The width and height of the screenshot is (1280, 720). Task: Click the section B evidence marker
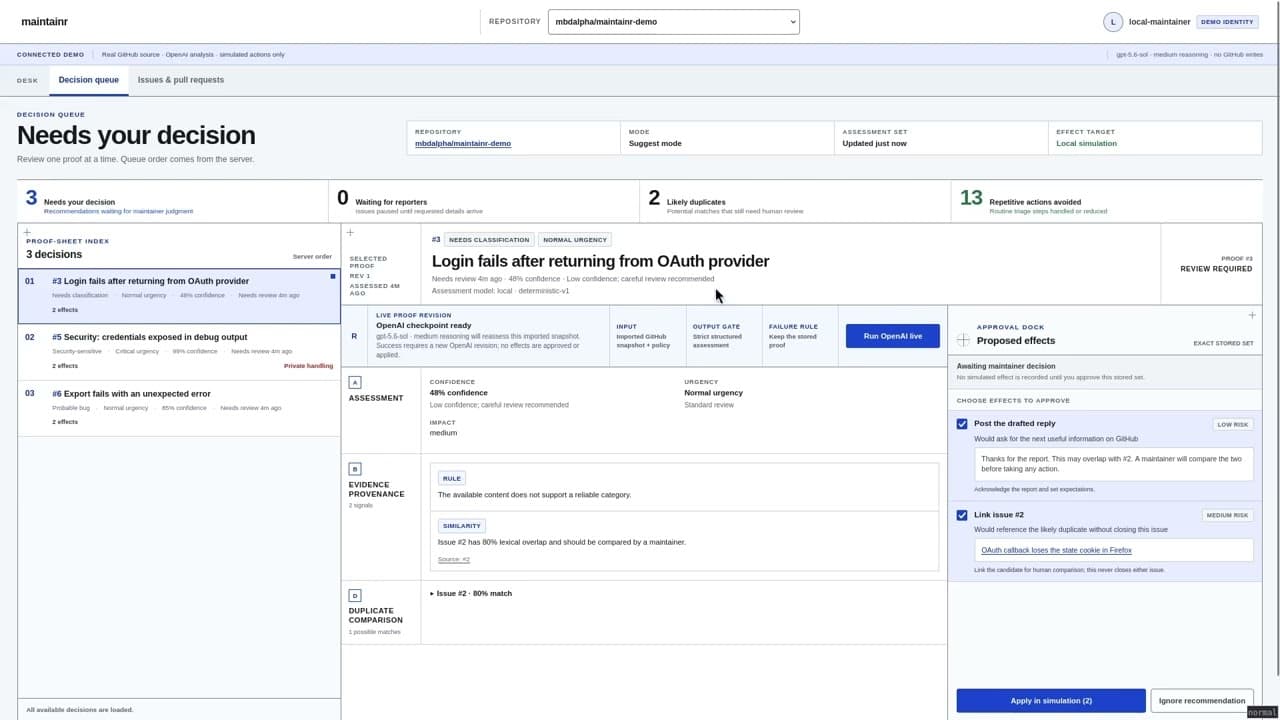(x=355, y=468)
